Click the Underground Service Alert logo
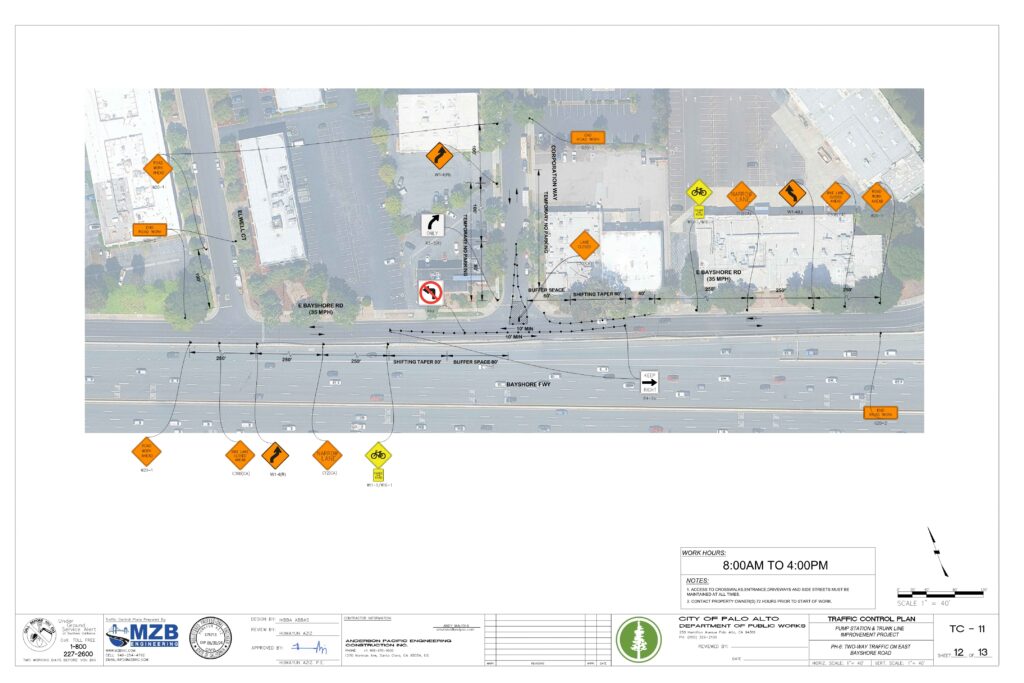This screenshot has height=683, width=1024. pos(40,637)
